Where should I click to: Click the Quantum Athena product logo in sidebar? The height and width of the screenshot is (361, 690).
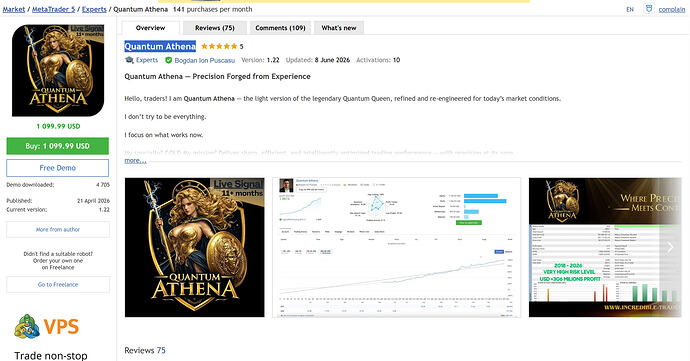pos(58,70)
